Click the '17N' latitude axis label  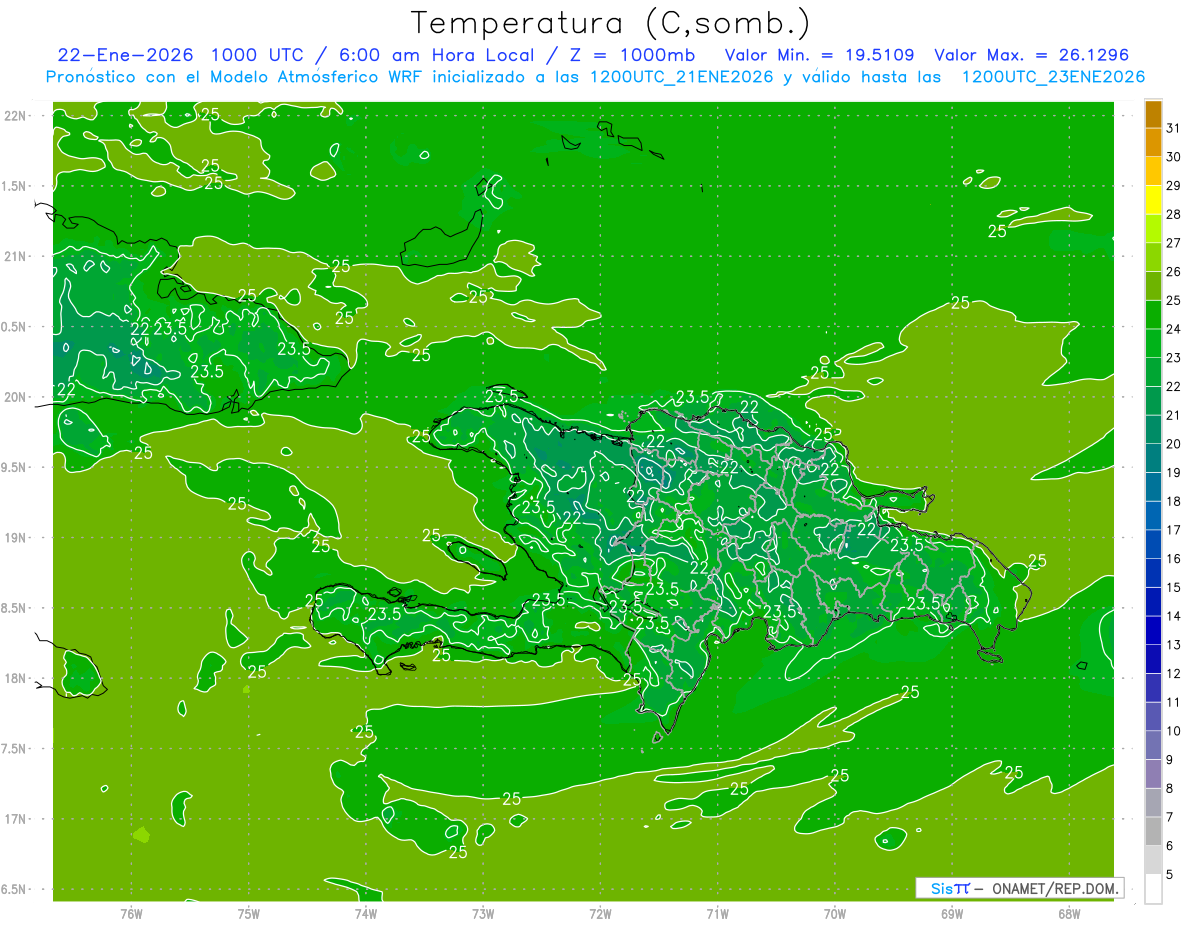pyautogui.click(x=17, y=819)
